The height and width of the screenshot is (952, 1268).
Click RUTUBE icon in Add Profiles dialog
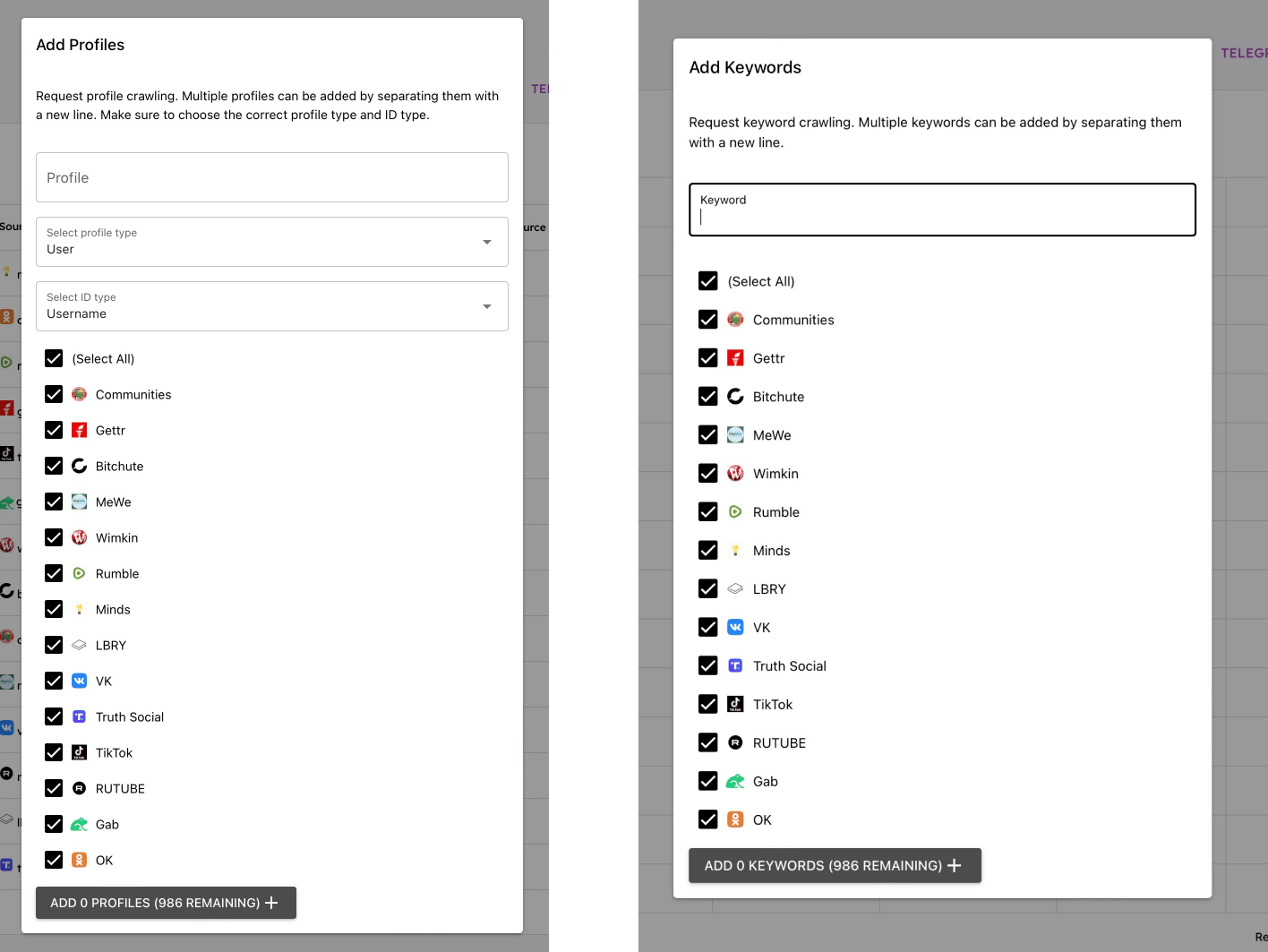coord(79,788)
